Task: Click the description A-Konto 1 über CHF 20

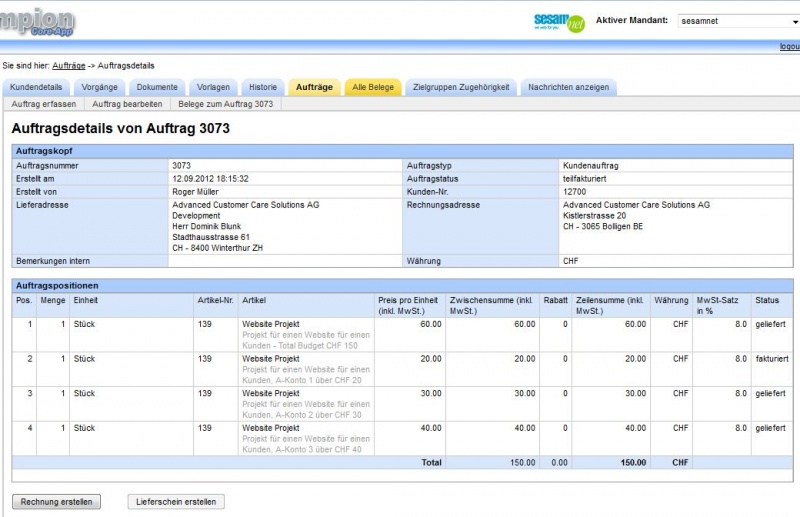Action: coord(306,375)
